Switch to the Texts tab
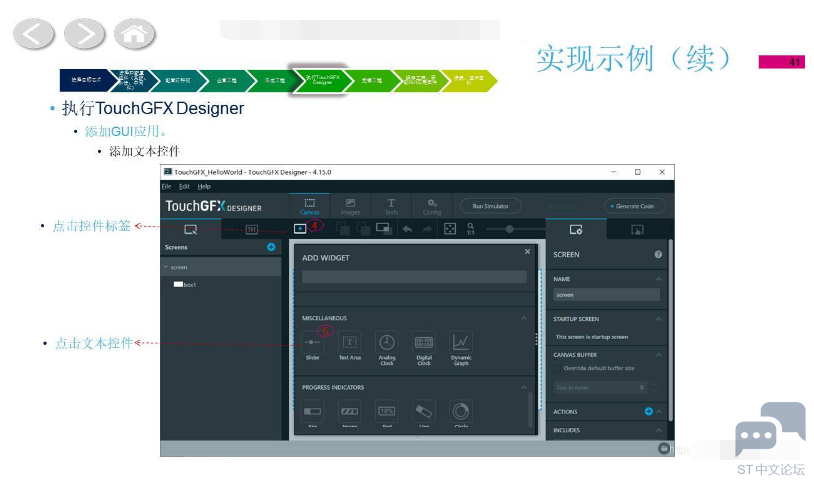Viewport: 814px width, 485px height. 391,206
